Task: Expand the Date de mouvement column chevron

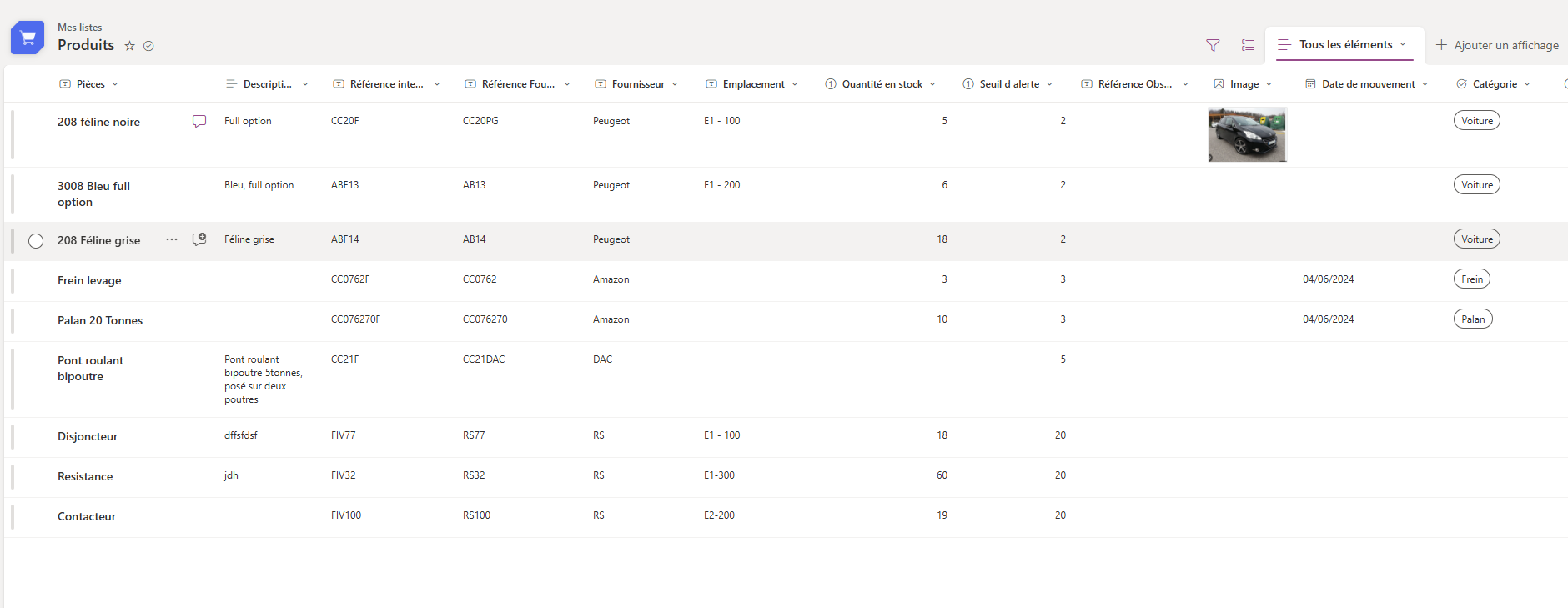Action: click(x=1425, y=84)
